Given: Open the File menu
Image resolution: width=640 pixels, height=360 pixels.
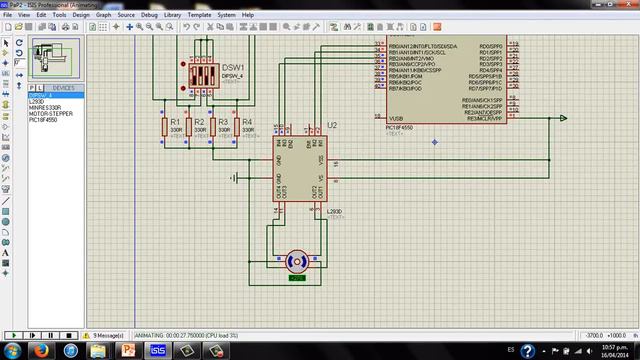Looking at the screenshot, I should [x=7, y=15].
